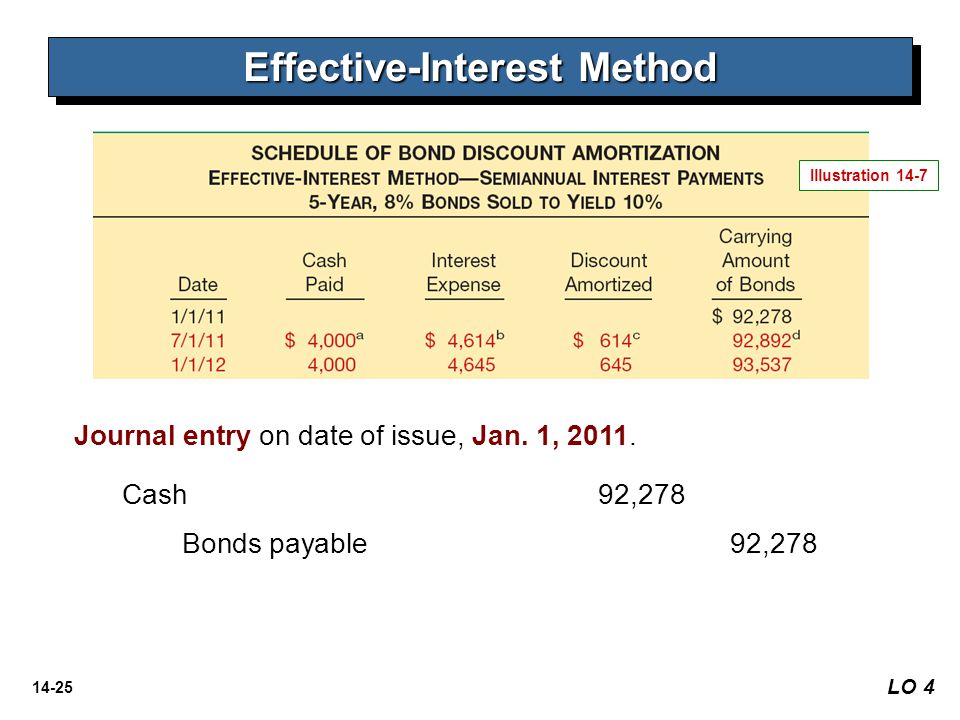Click the Journal entry red text

[162, 437]
